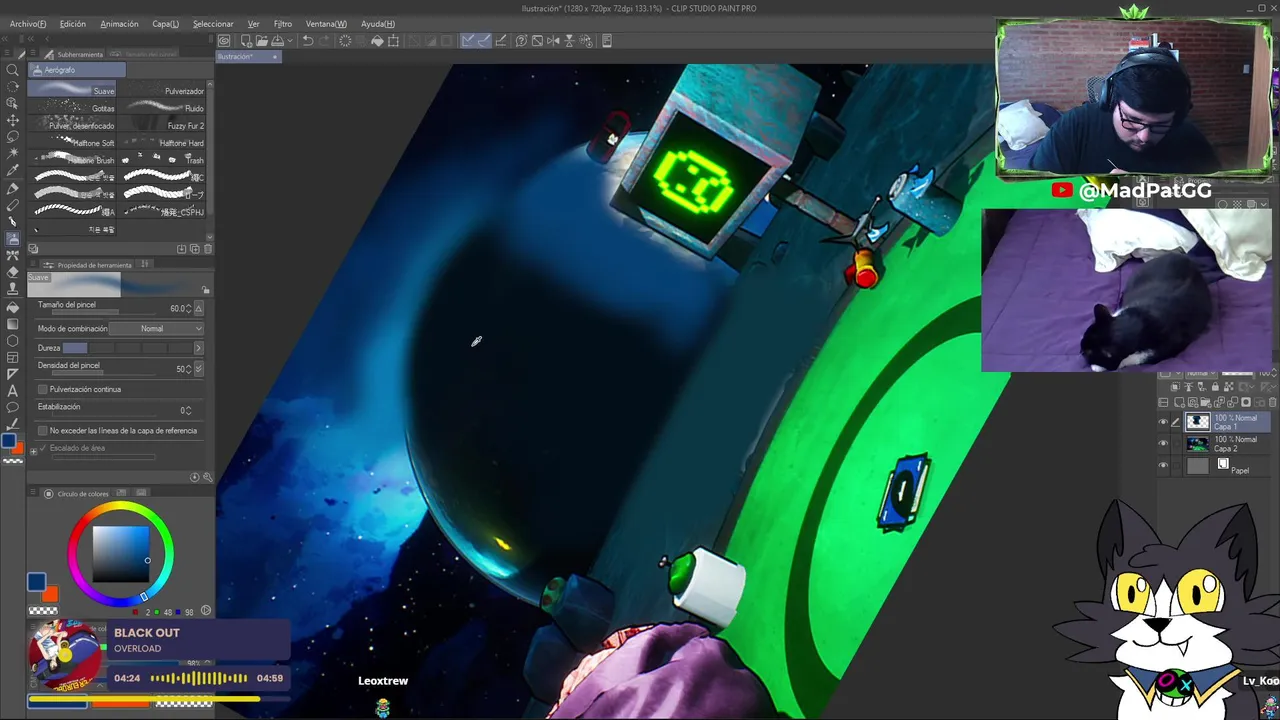Click the Capa 1 layer thumbnail
Viewport: 1280px width, 720px height.
point(1198,422)
